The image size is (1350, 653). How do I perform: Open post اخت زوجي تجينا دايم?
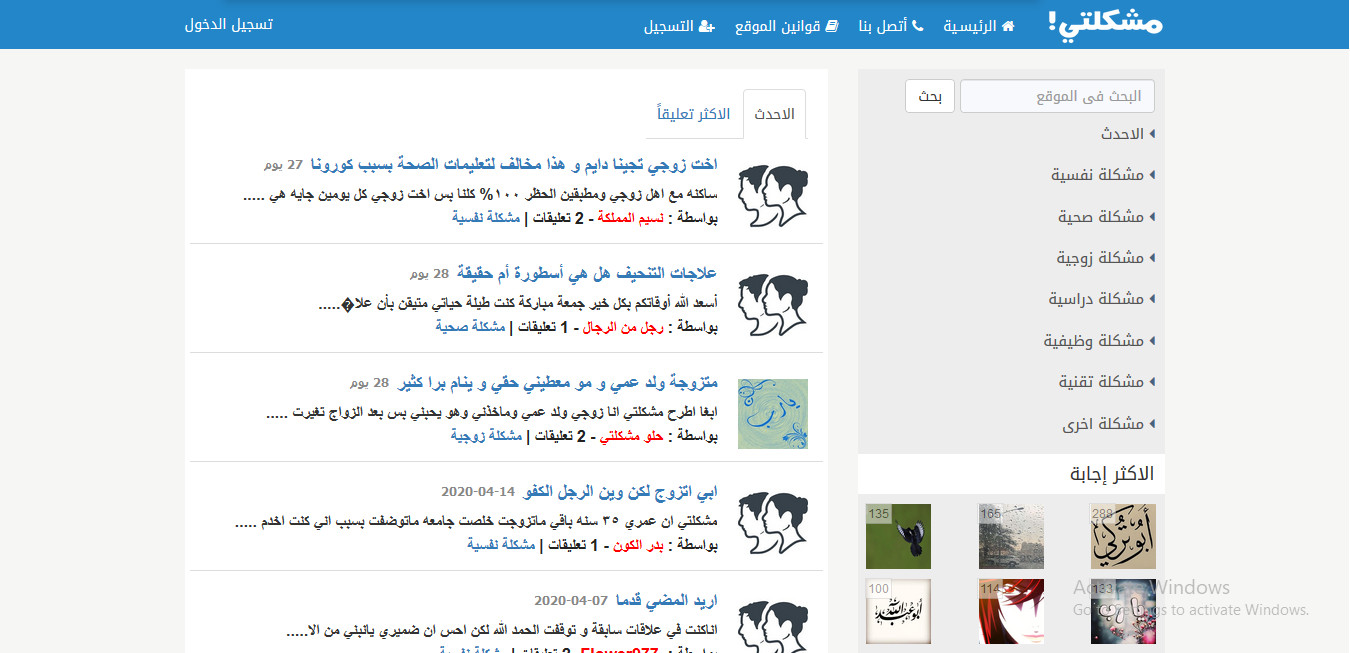coord(514,164)
